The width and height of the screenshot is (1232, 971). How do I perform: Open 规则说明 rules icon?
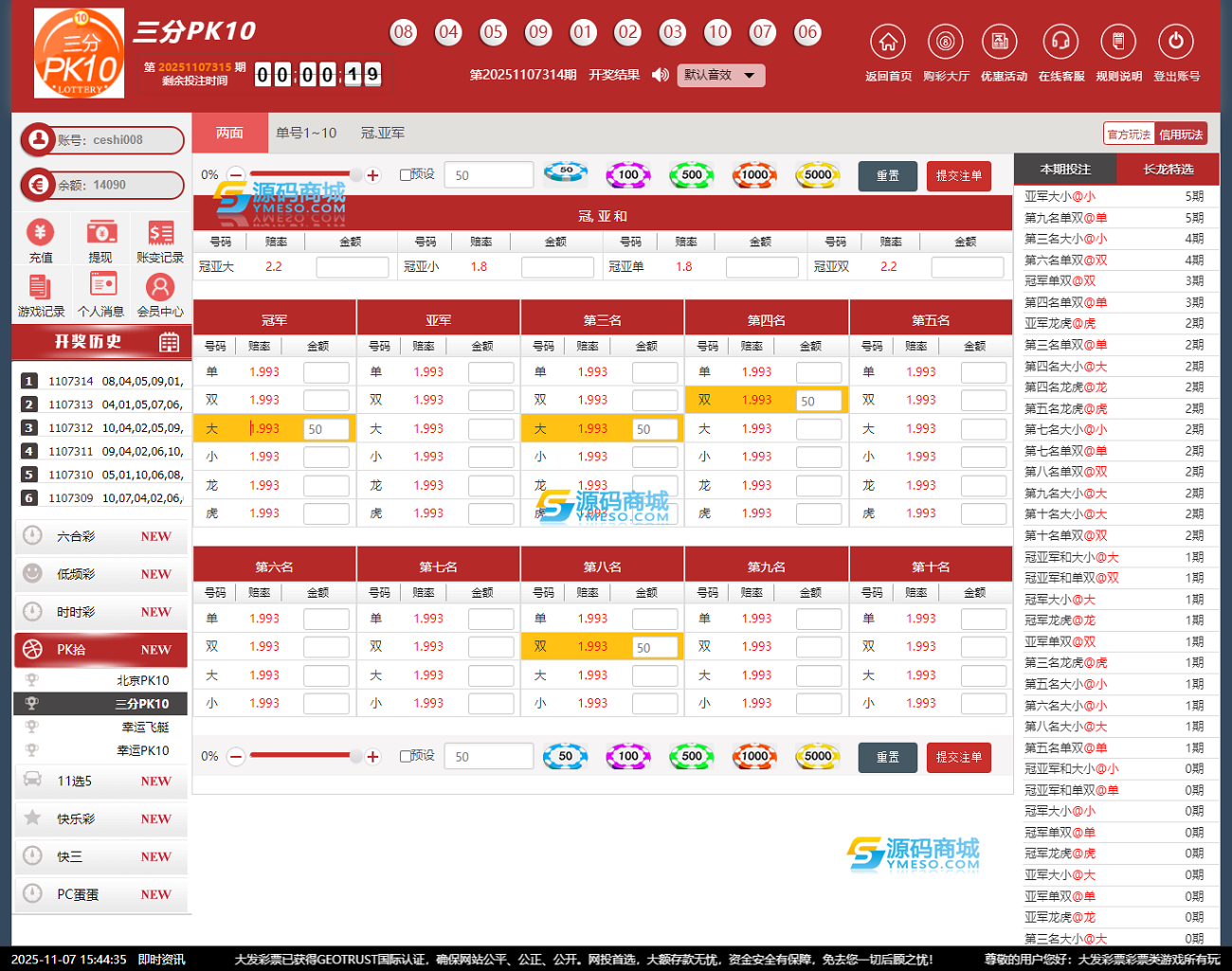click(x=1118, y=43)
